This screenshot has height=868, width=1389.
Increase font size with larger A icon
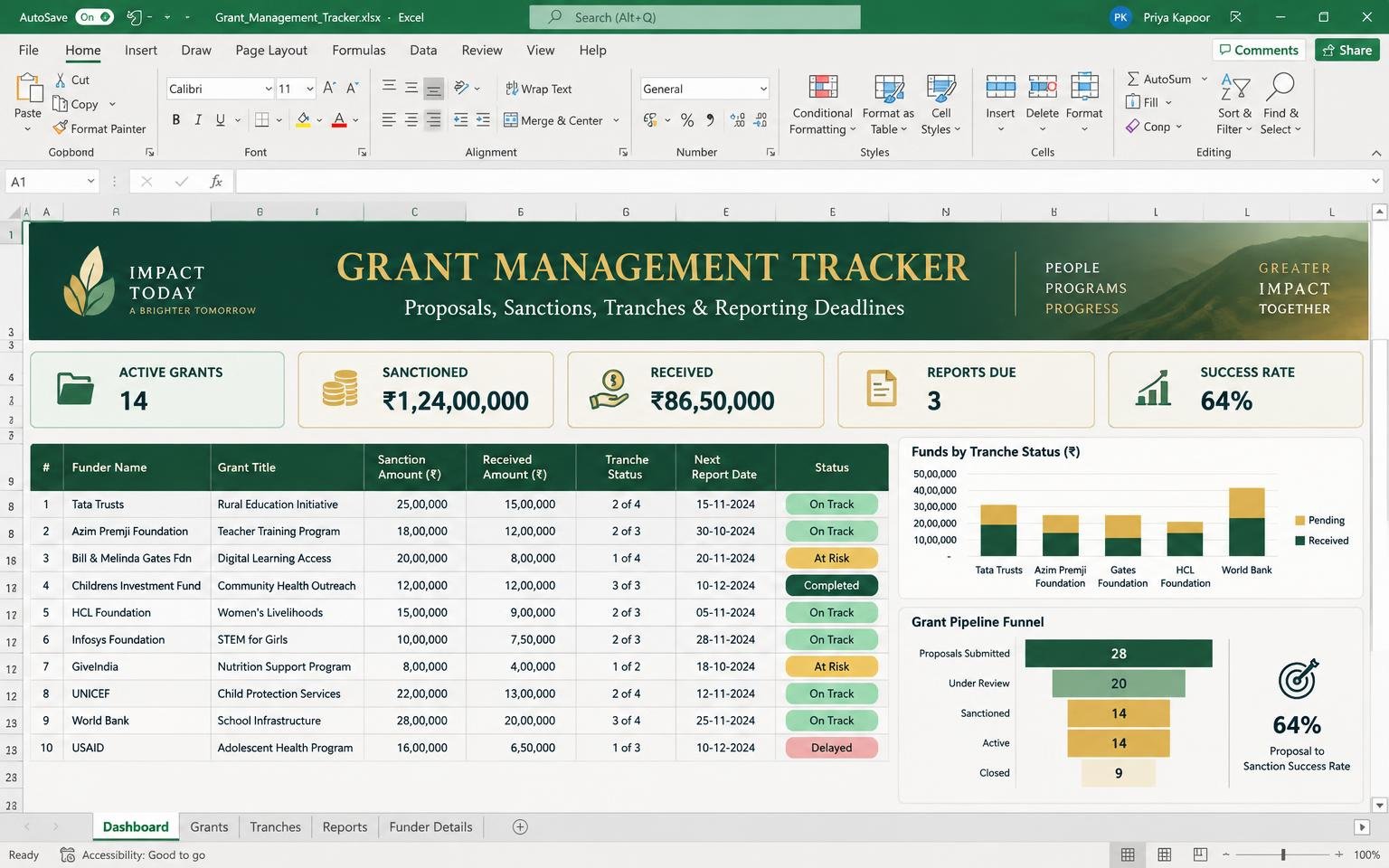[329, 88]
